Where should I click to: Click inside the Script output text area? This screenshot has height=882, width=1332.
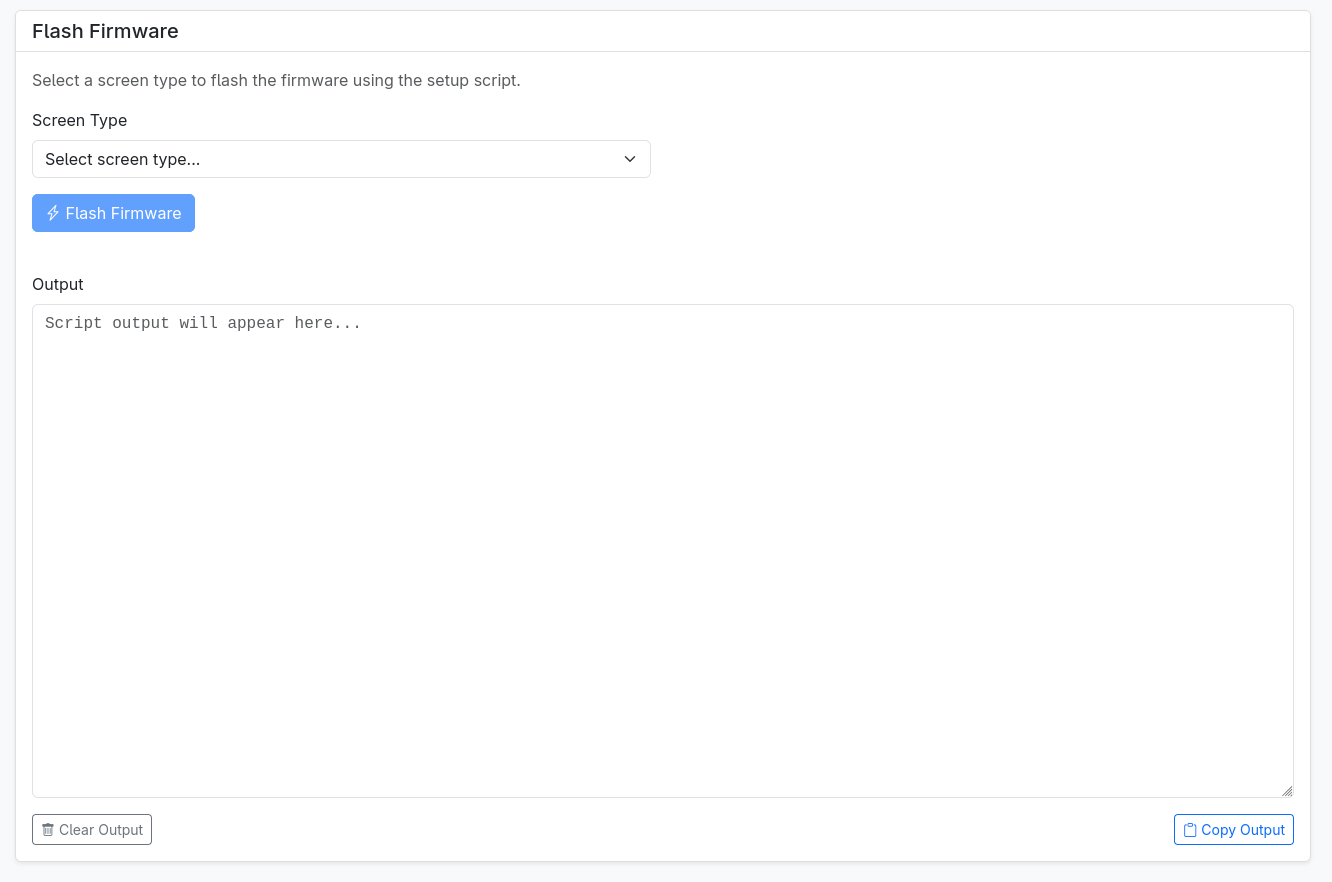(x=662, y=551)
